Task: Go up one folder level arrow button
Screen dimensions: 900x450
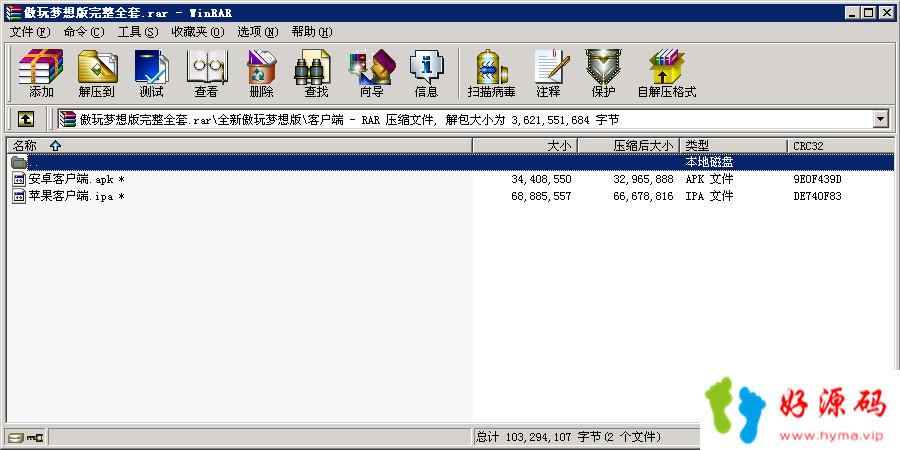Action: [x=26, y=119]
